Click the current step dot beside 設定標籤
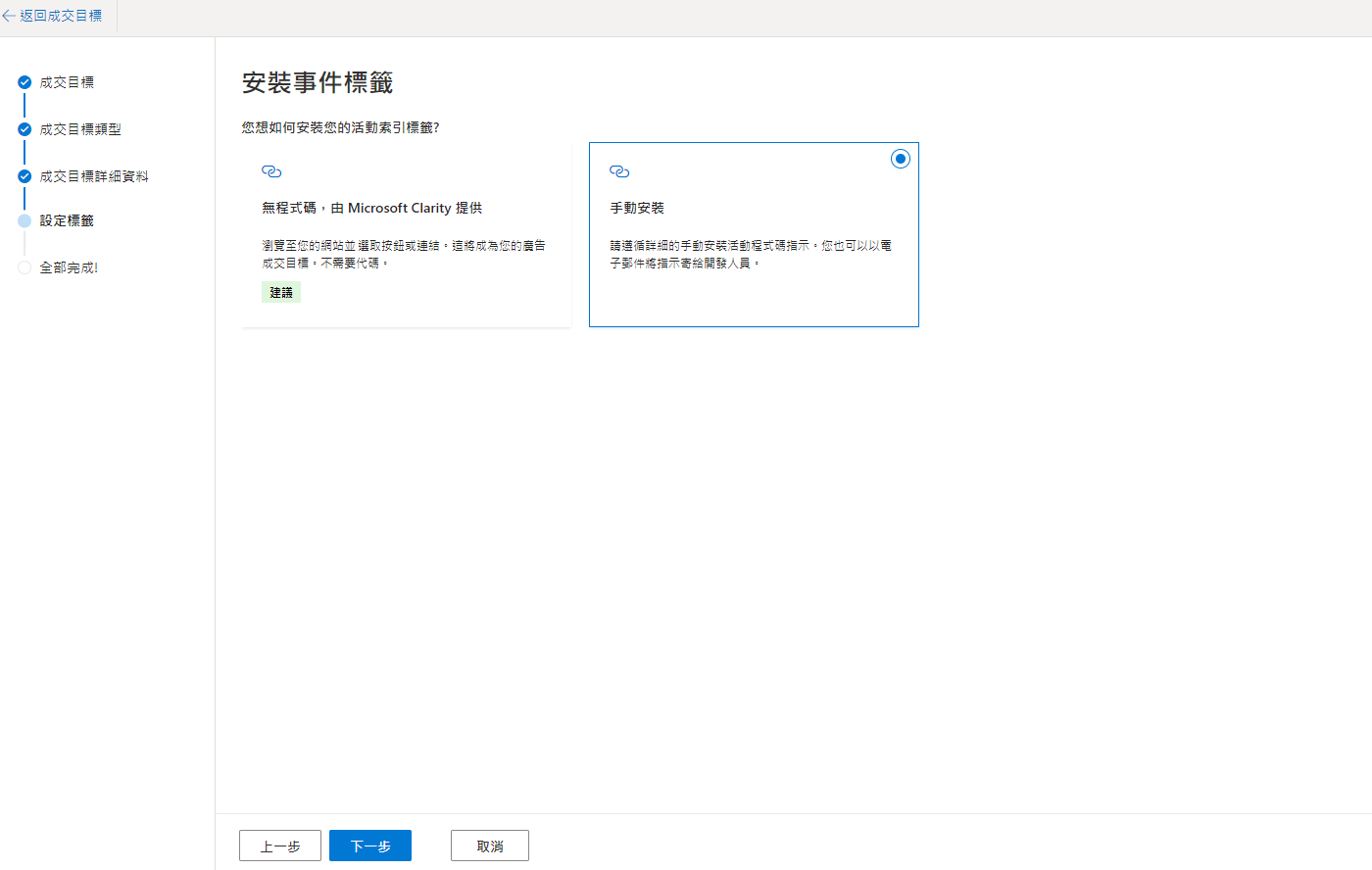Screen dimensions: 1372x870 pos(24,220)
